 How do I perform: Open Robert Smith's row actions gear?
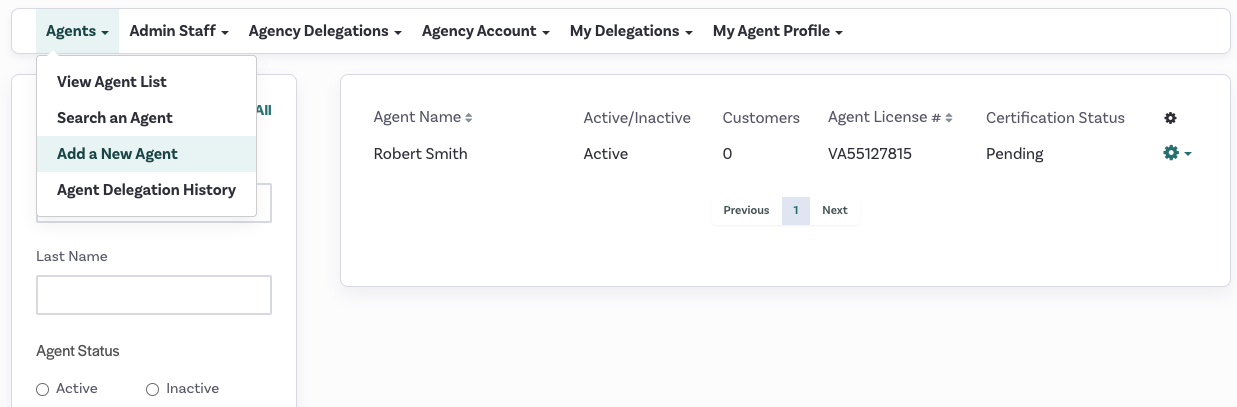1177,154
